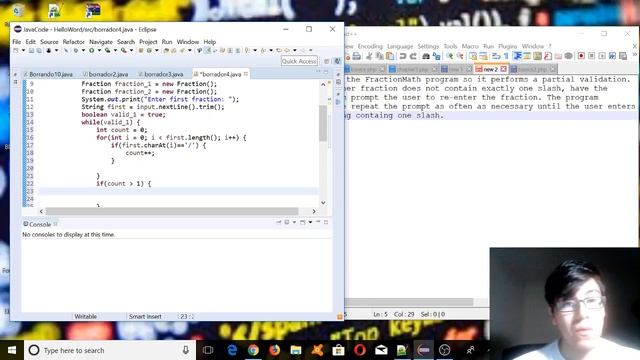Click the Windows Start button
Image resolution: width=640 pixels, height=360 pixels.
coord(12,350)
